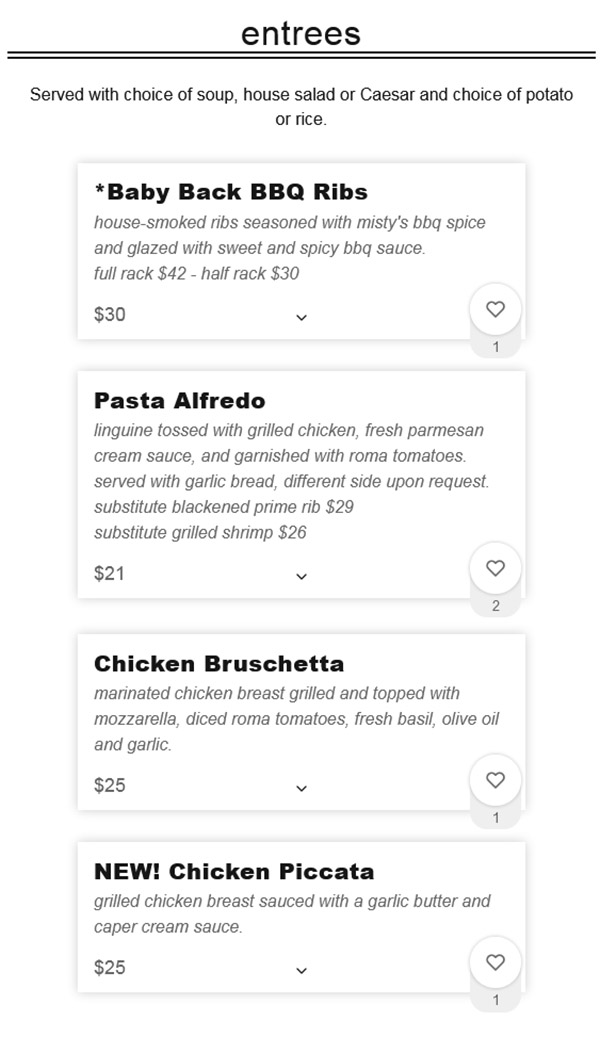The width and height of the screenshot is (600, 1057).
Task: Open the *Baby Back BBQ Ribs title
Action: click(231, 192)
